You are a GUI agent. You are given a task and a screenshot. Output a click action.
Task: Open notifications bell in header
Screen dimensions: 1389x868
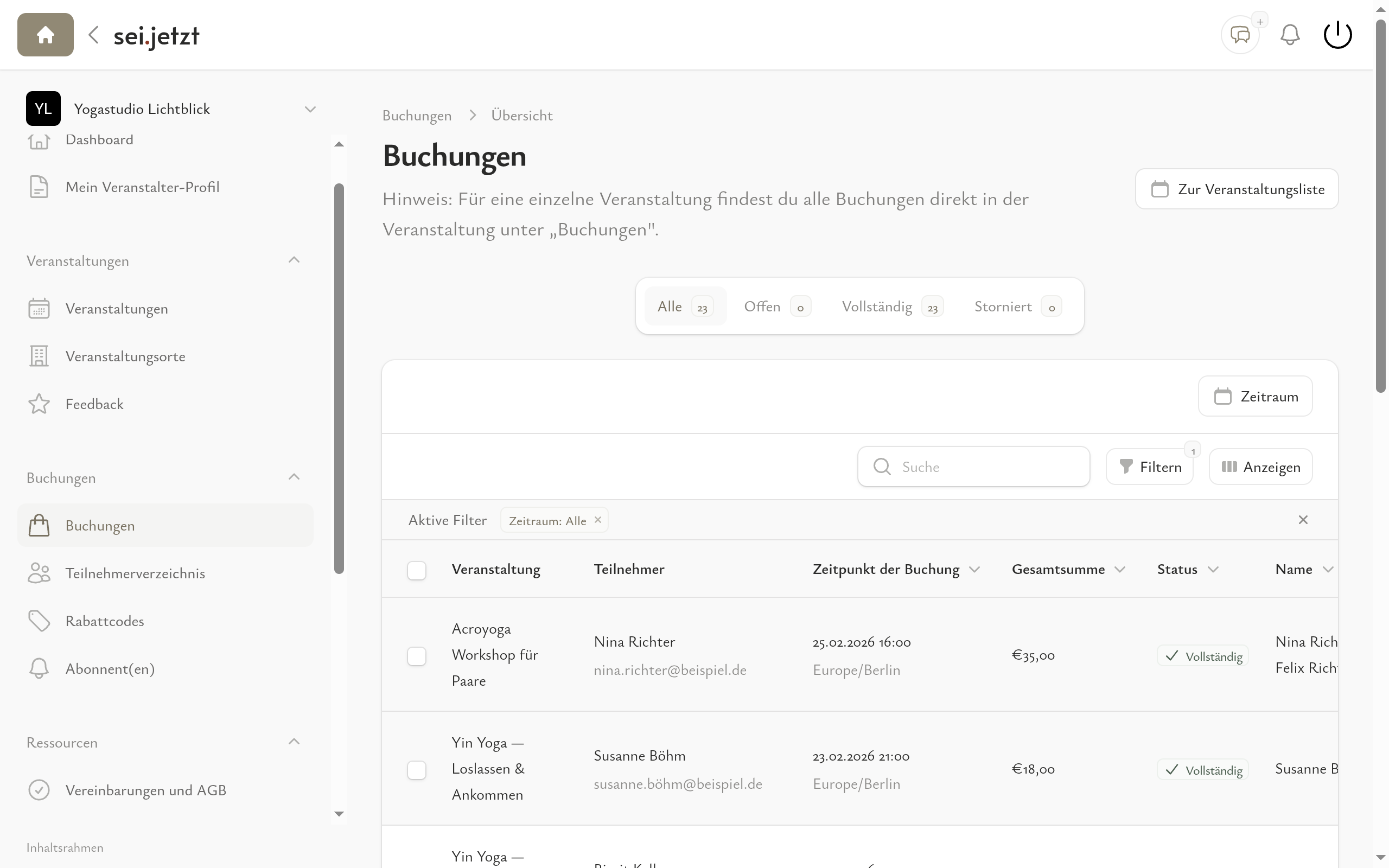click(1290, 35)
